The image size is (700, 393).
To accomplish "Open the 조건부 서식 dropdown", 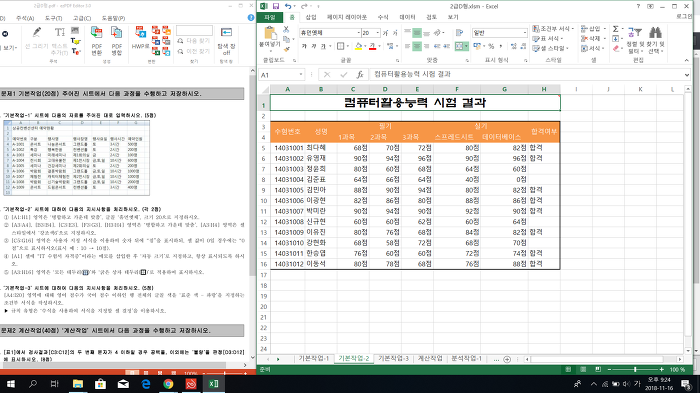I will 553,29.
